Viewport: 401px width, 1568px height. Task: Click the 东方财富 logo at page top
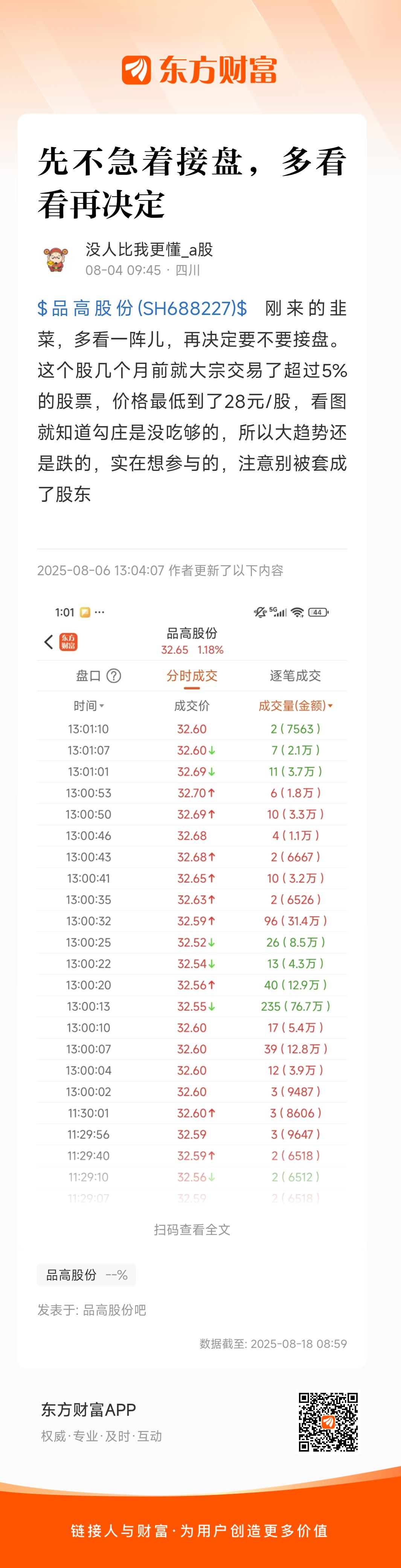(x=200, y=70)
